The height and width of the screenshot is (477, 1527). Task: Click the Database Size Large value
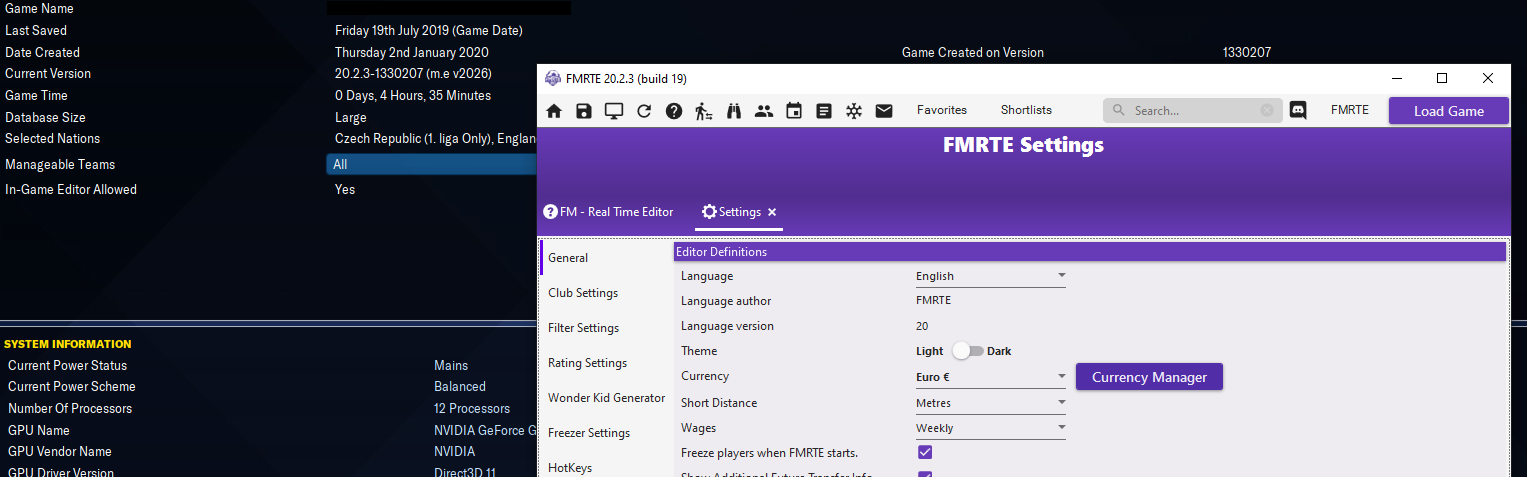tap(351, 118)
